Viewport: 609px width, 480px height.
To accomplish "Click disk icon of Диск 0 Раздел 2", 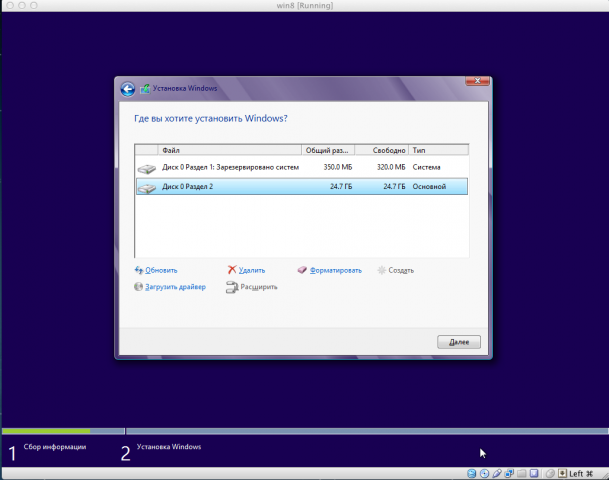I will (x=147, y=188).
